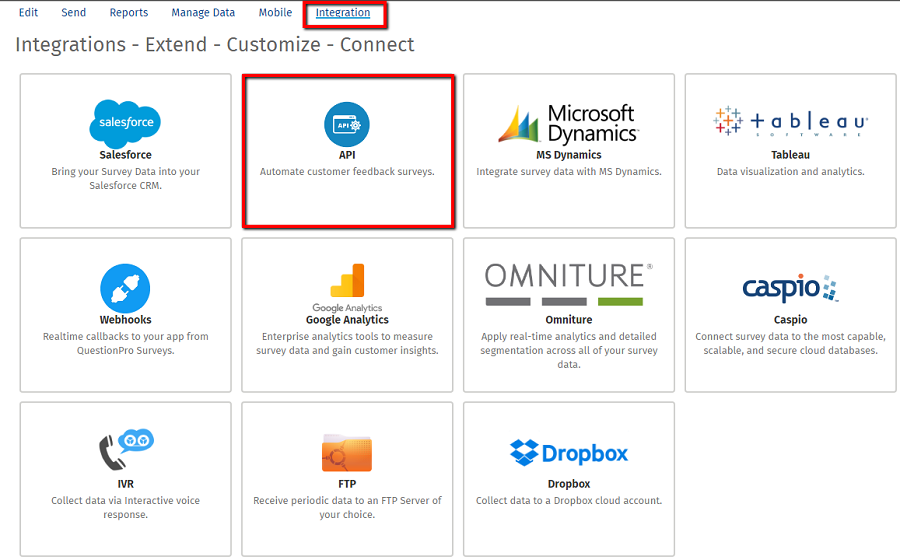Viewport: 900px width, 560px height.
Task: Click the Caspio logo
Action: (790, 288)
